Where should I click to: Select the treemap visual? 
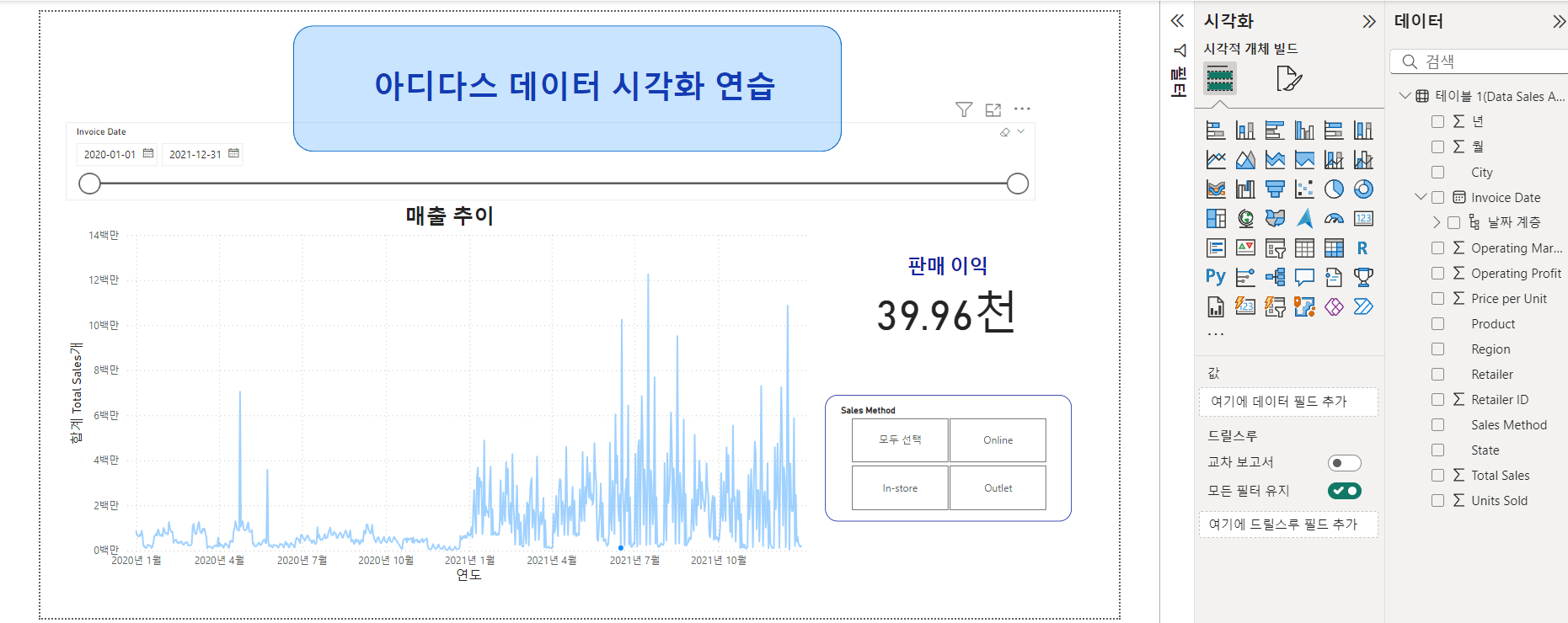click(1216, 219)
